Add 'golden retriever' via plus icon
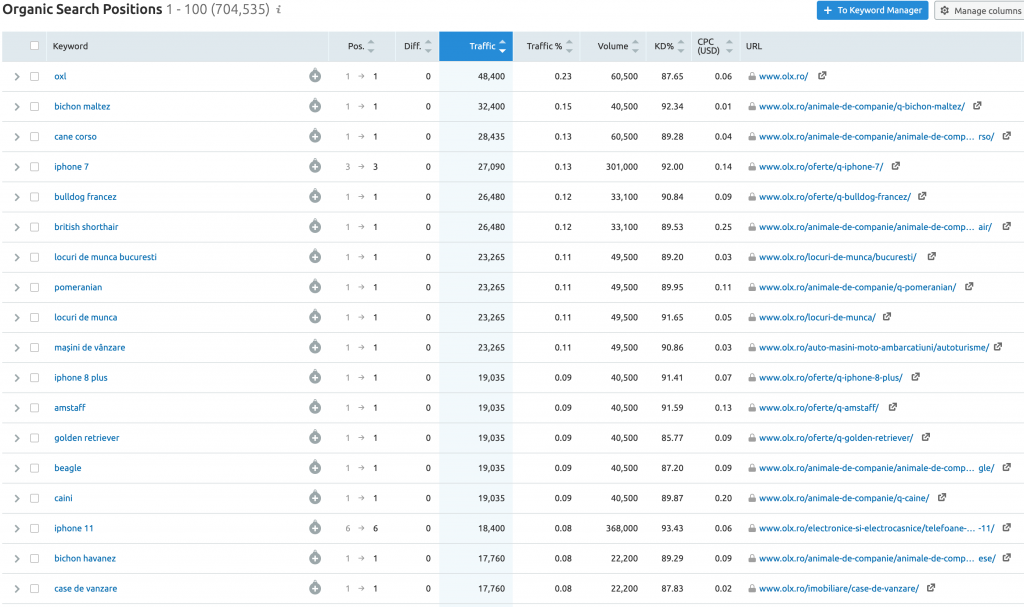The width and height of the screenshot is (1024, 607). [315, 437]
